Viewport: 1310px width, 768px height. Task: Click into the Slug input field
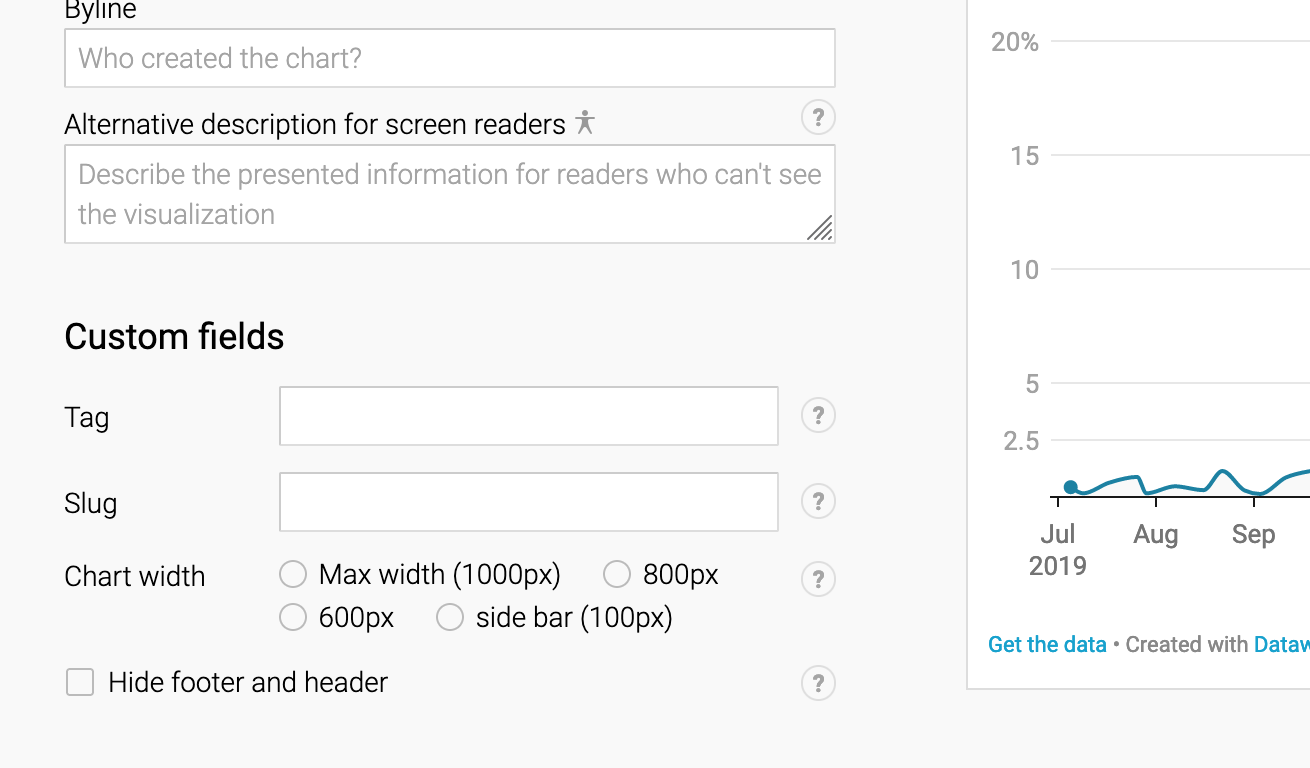tap(529, 502)
